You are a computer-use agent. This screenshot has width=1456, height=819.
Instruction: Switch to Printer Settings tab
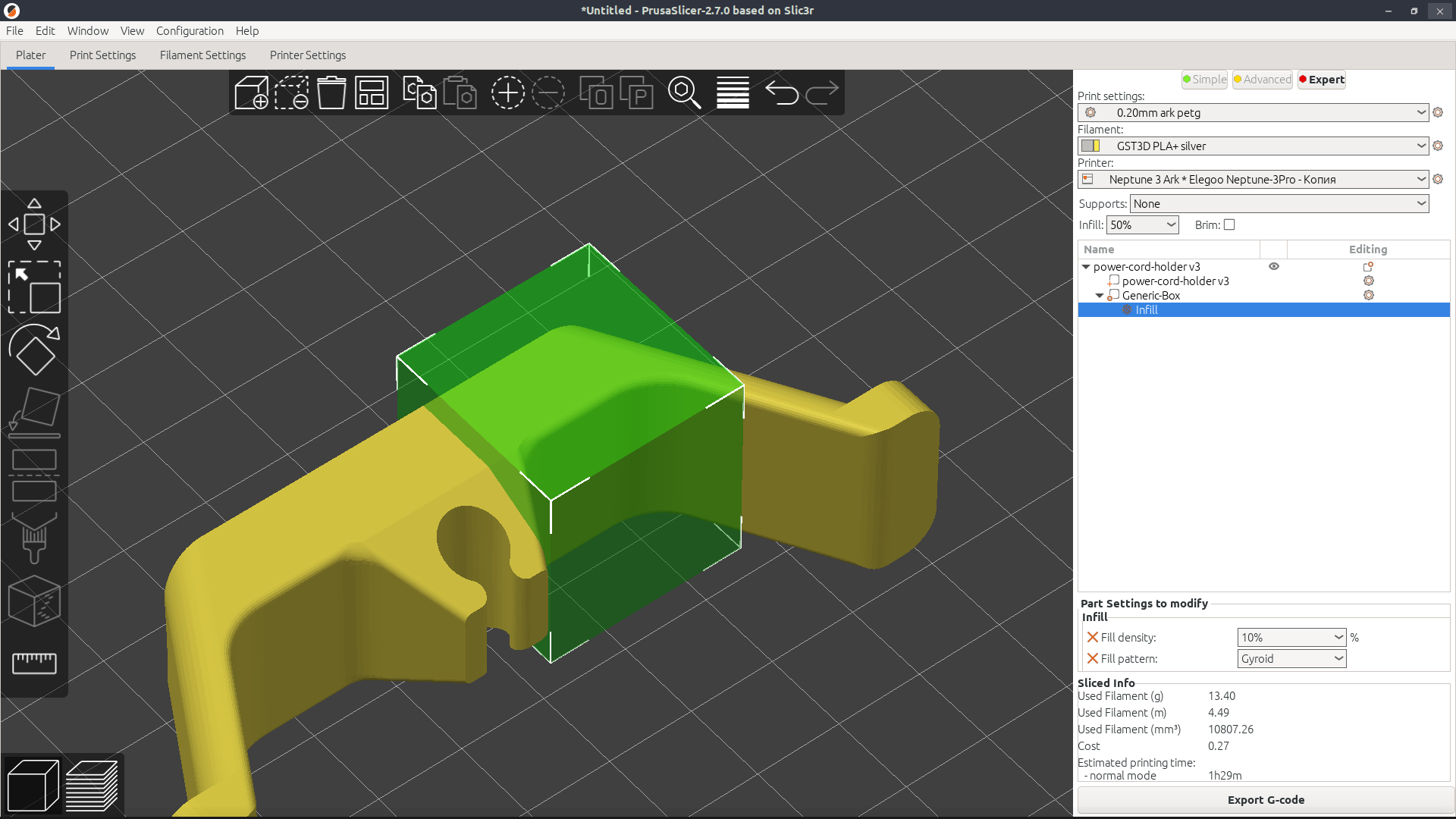pos(308,55)
